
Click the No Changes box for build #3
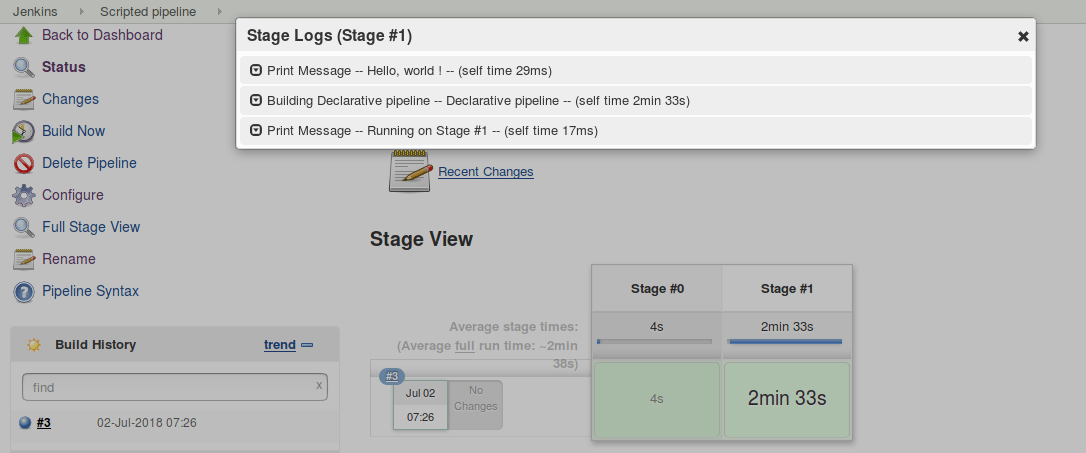[476, 405]
